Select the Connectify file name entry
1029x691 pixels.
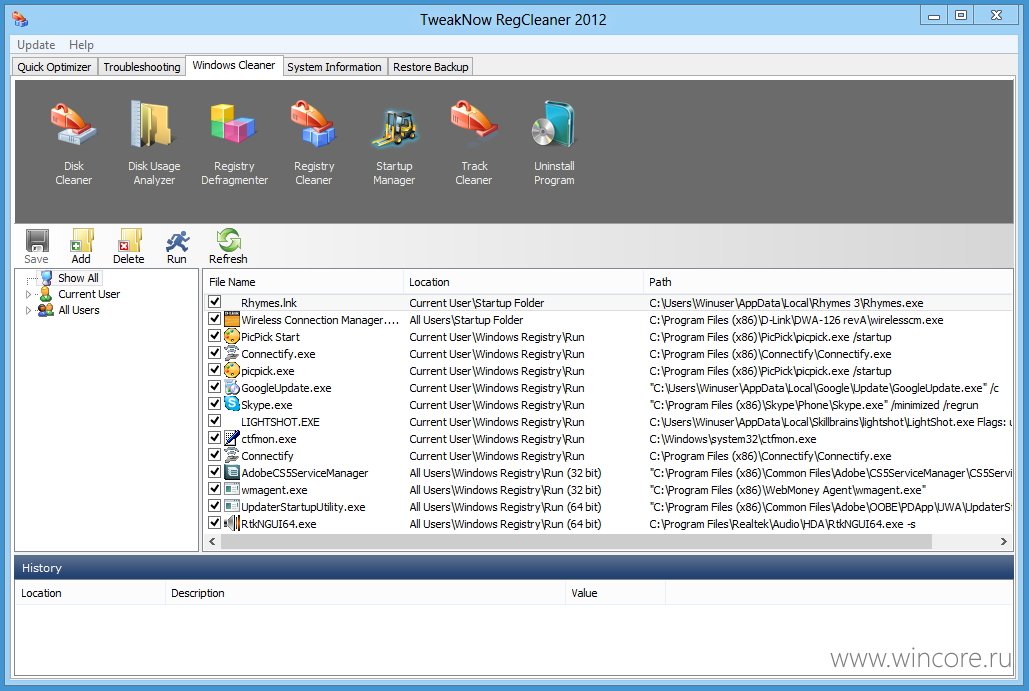(x=267, y=455)
